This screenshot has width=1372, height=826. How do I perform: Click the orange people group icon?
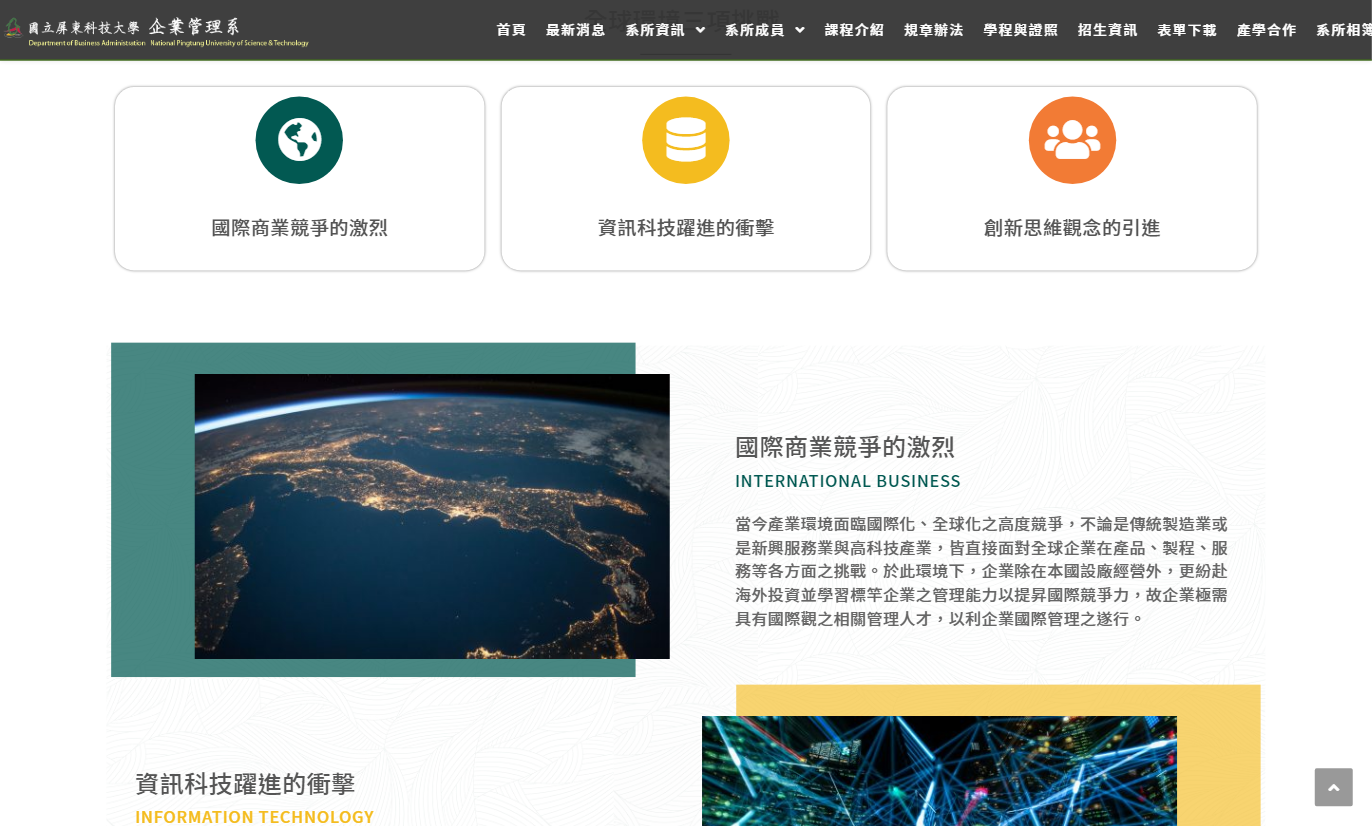[x=1072, y=140]
